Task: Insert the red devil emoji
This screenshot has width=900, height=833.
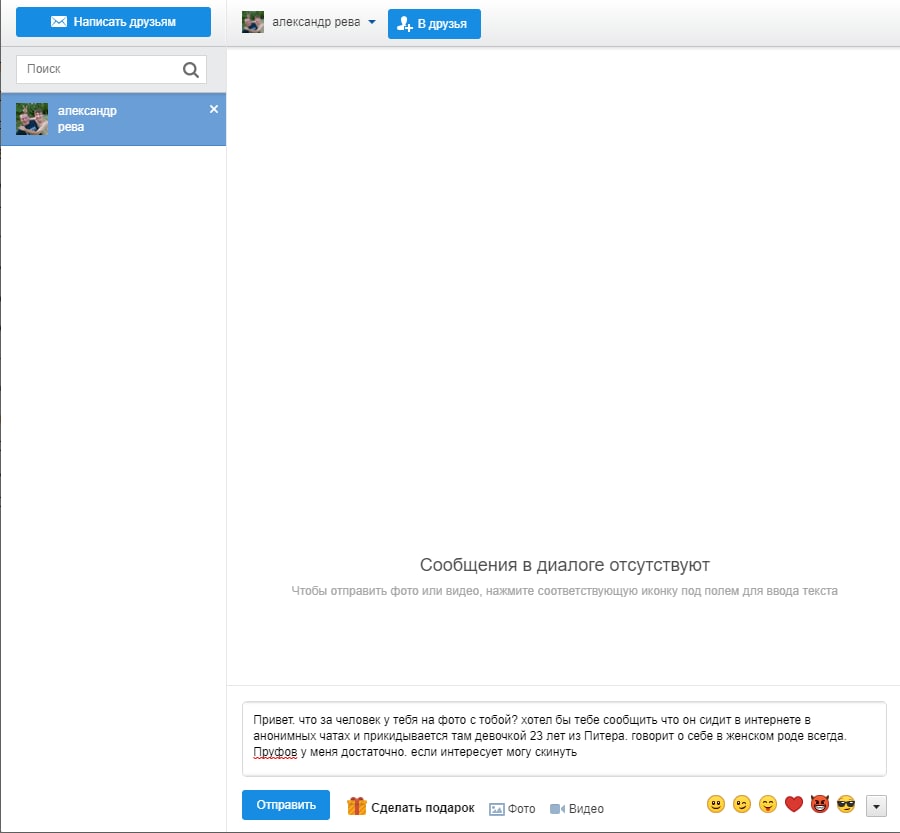Action: [820, 804]
